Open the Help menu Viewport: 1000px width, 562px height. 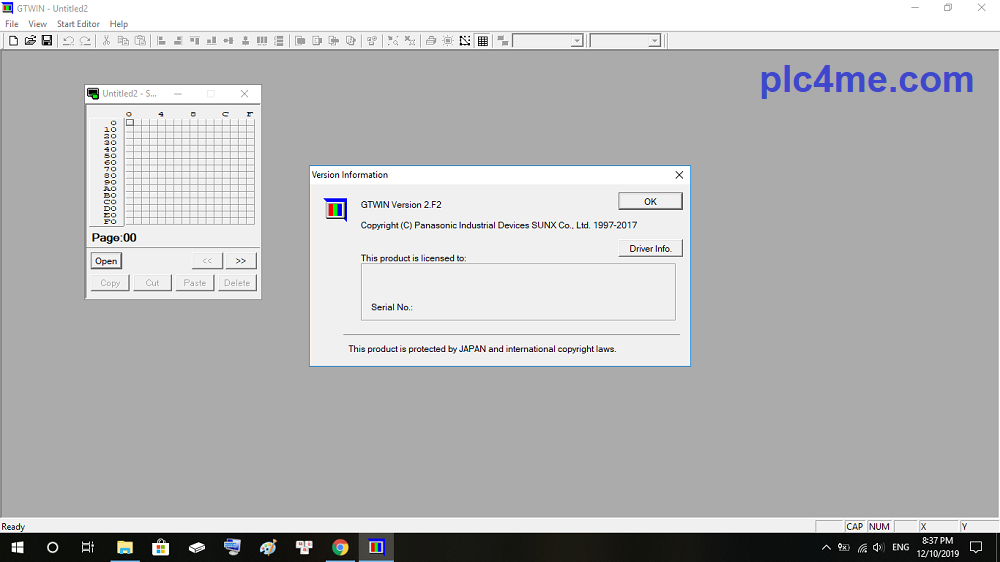coord(119,24)
